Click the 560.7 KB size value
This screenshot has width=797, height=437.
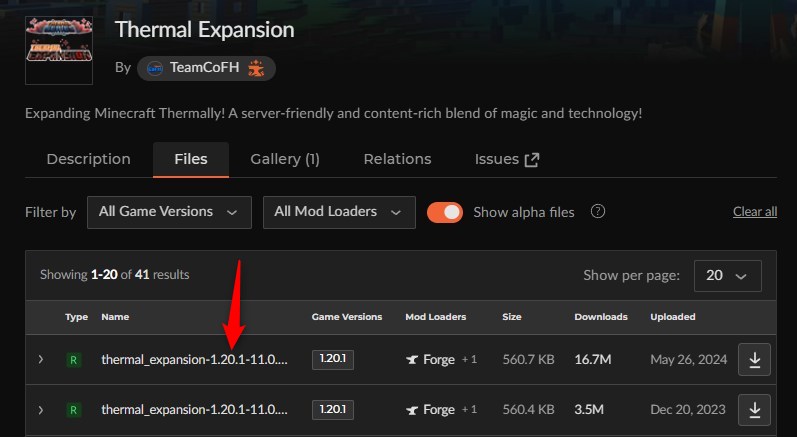[528, 360]
